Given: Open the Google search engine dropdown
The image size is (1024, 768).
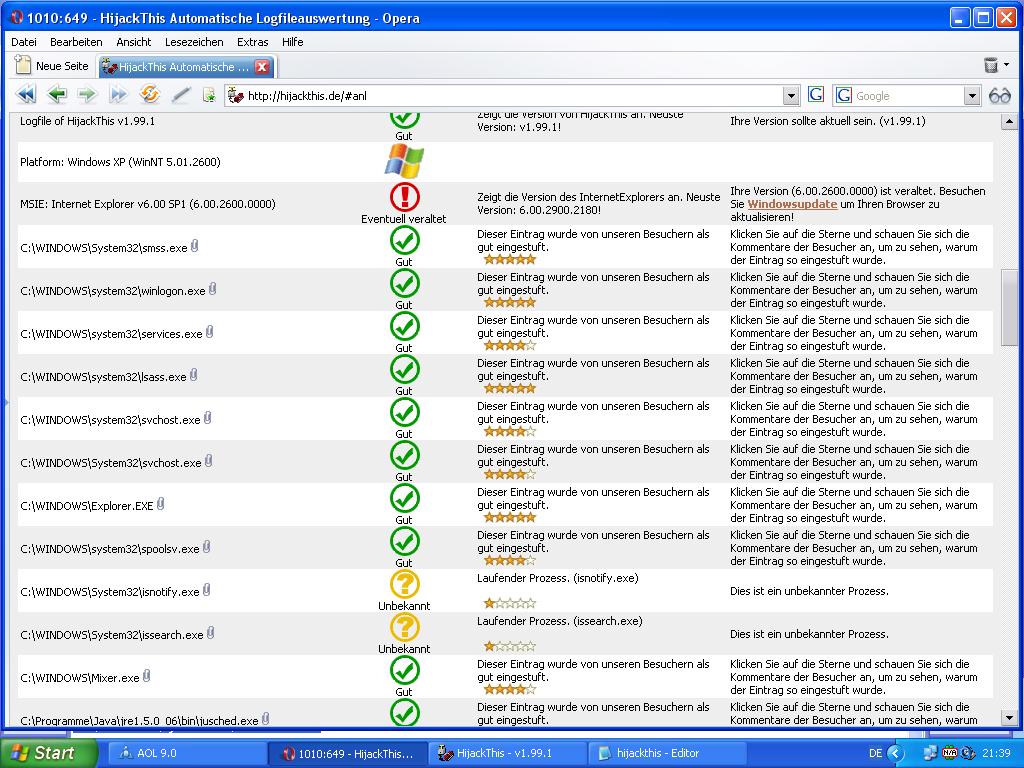Looking at the screenshot, I should coord(972,96).
